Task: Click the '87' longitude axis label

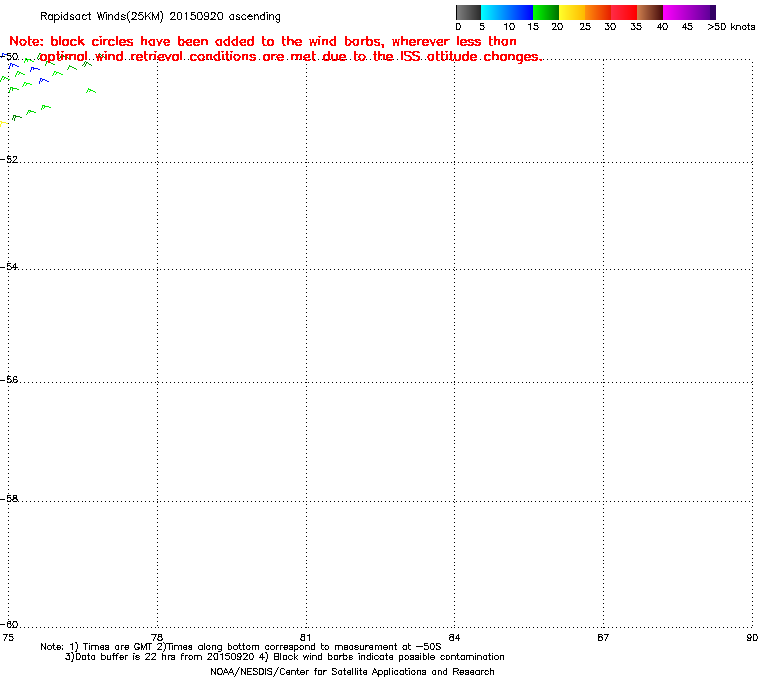Action: point(603,637)
